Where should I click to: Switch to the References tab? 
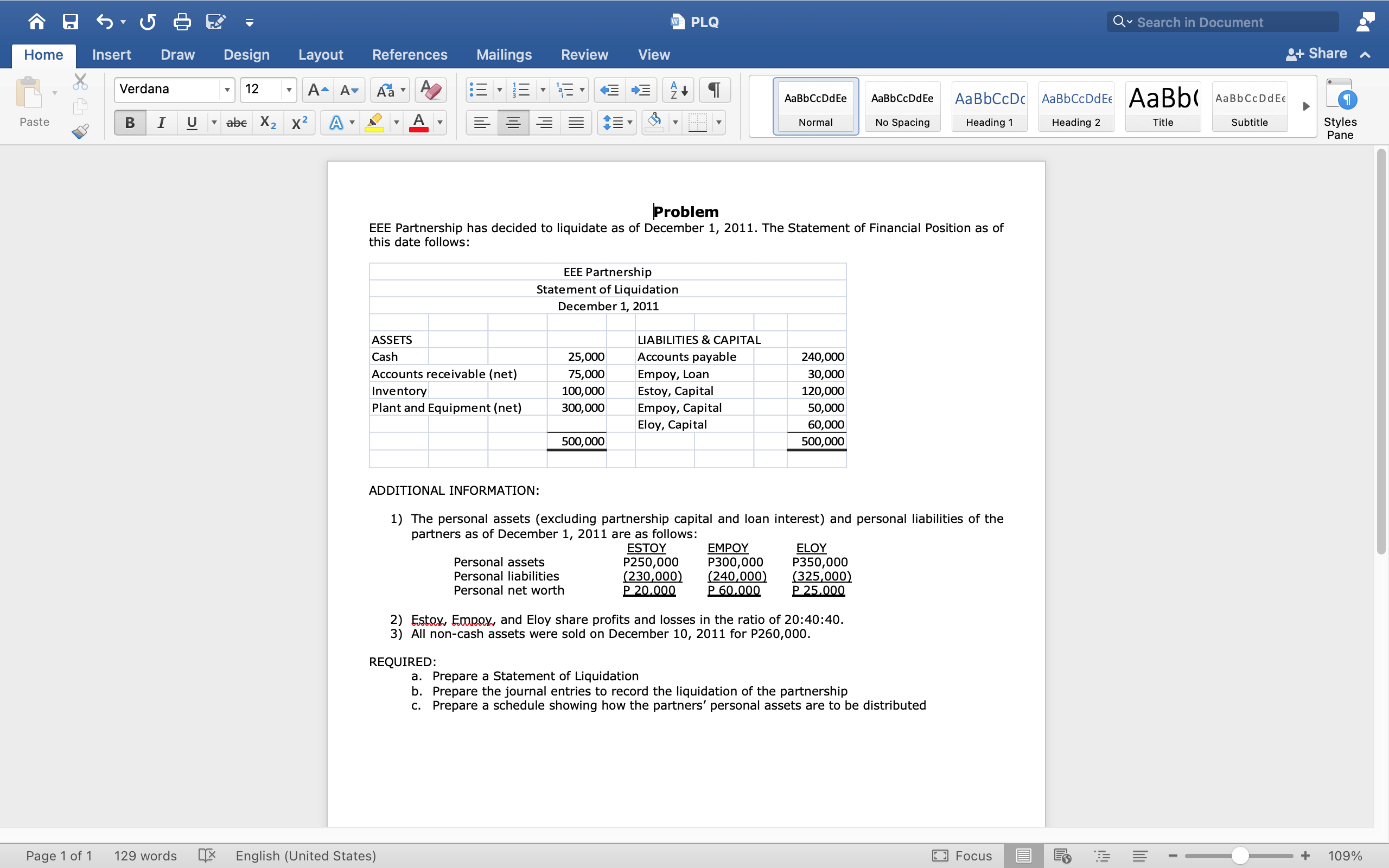pos(409,55)
